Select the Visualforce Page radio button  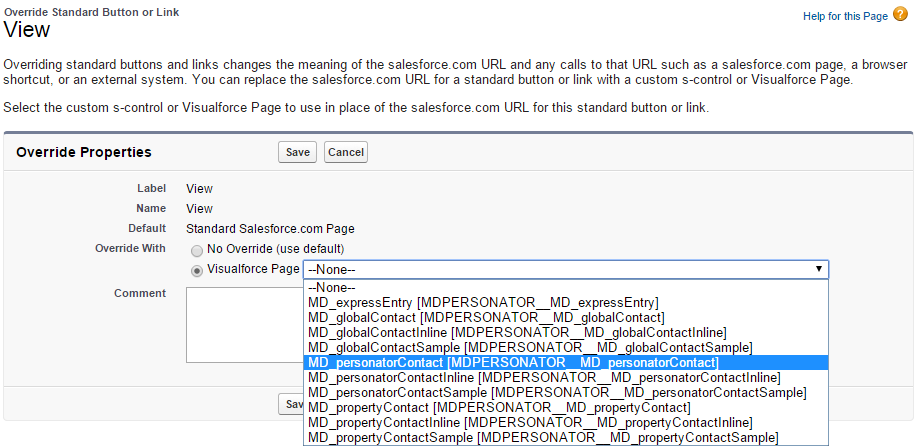click(197, 270)
